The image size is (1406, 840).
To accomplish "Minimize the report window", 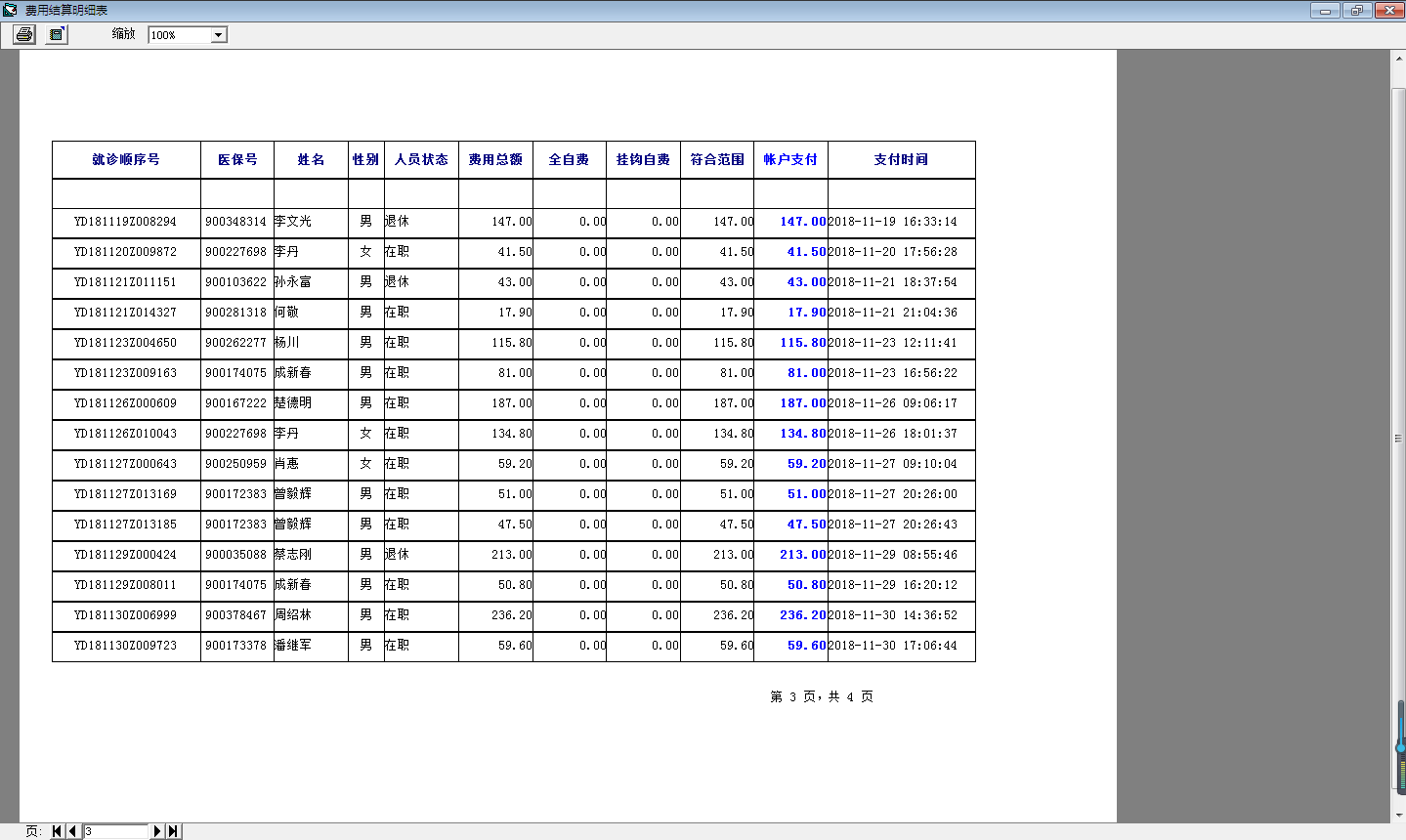I will (x=1325, y=10).
